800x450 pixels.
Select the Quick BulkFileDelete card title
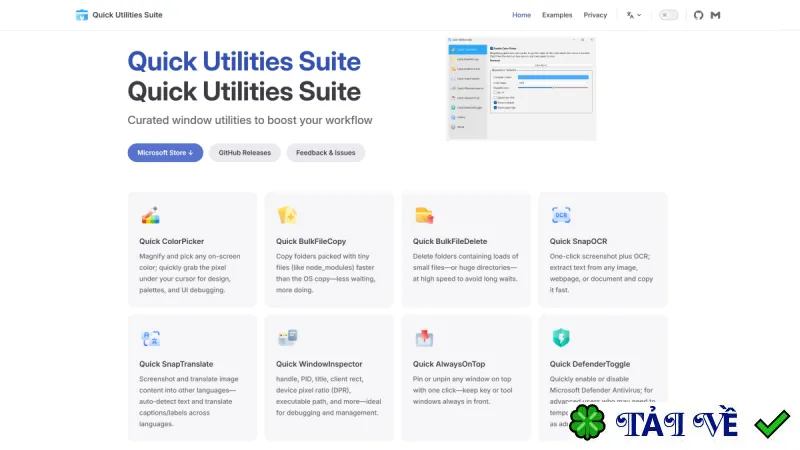click(x=450, y=241)
